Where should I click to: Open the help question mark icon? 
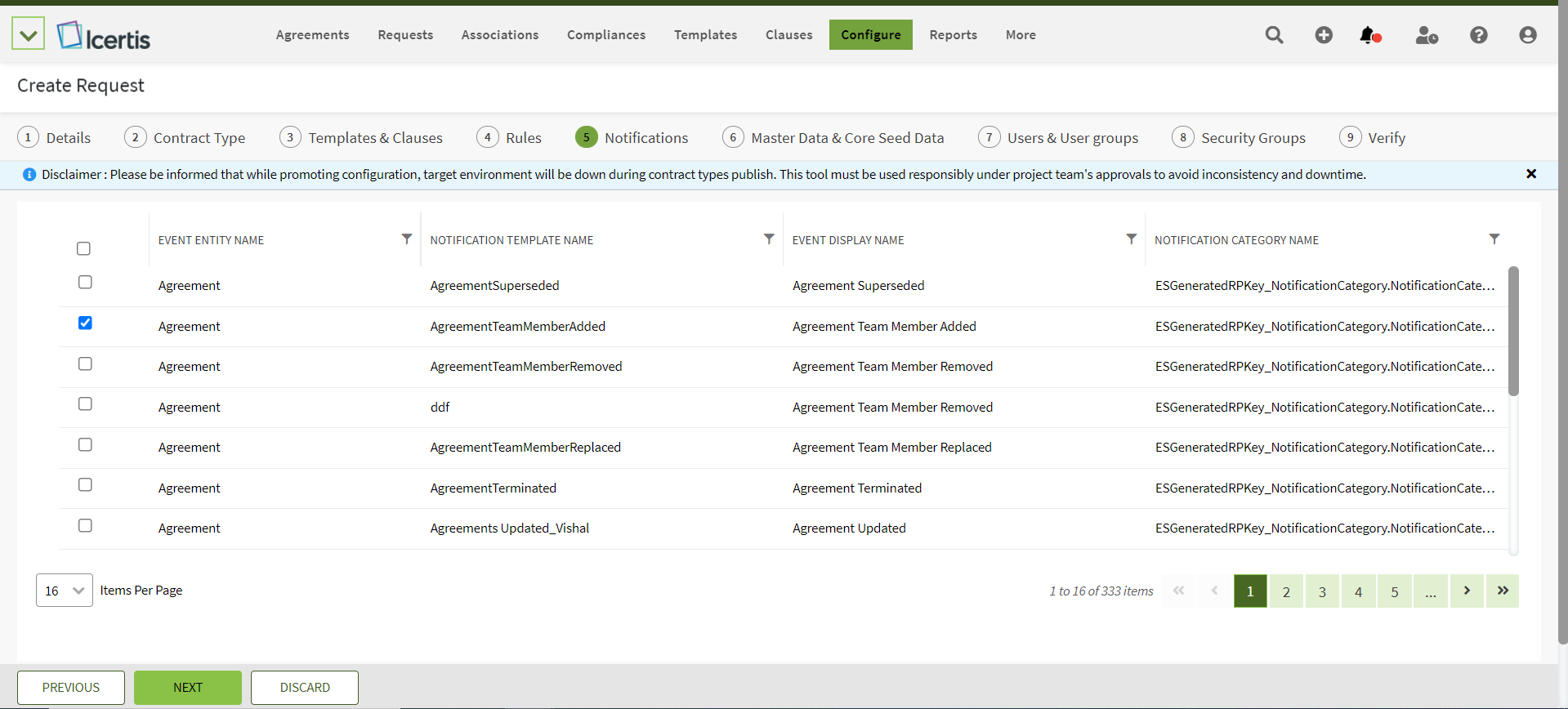coord(1478,35)
